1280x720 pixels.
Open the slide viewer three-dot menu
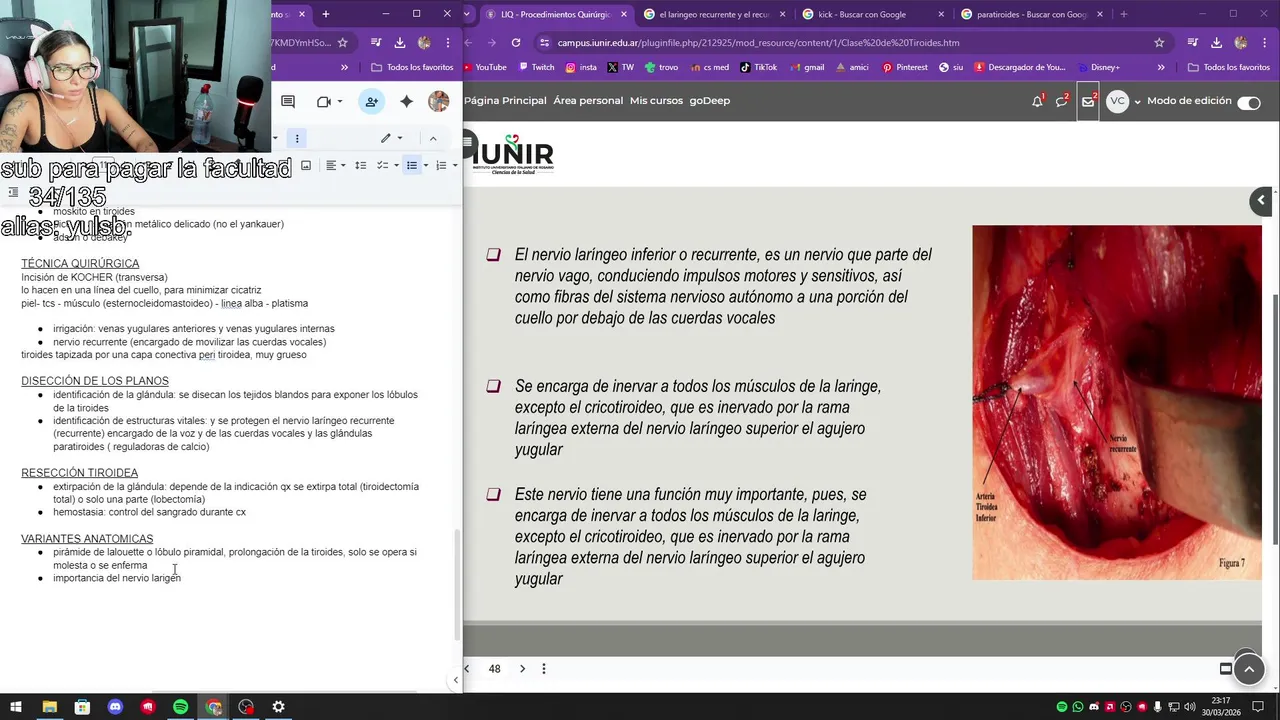point(544,669)
